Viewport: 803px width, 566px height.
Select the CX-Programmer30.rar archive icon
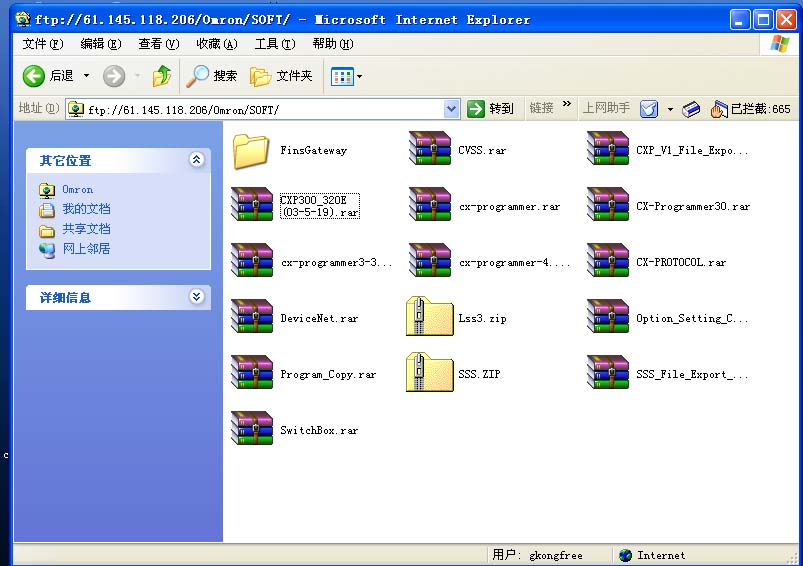click(x=608, y=204)
